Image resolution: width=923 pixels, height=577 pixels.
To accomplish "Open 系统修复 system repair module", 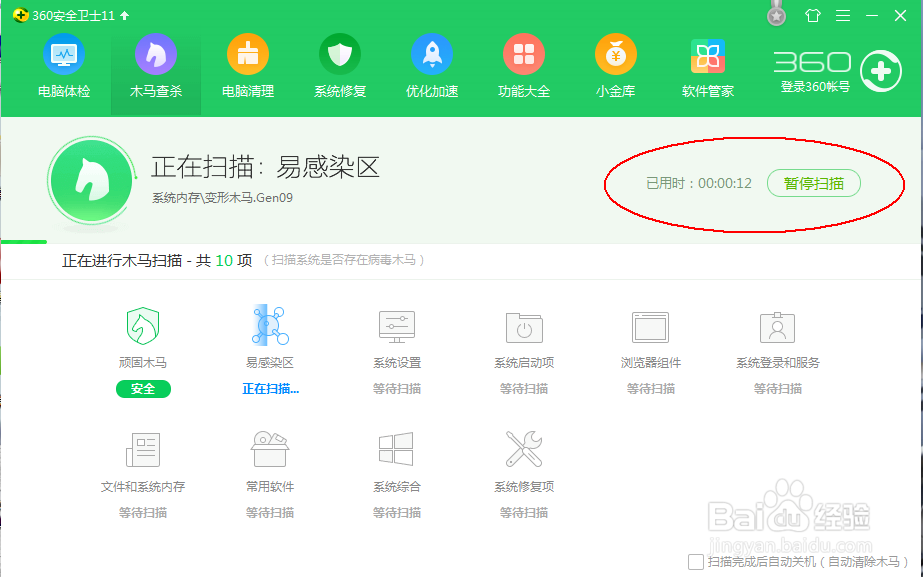I will (340, 66).
